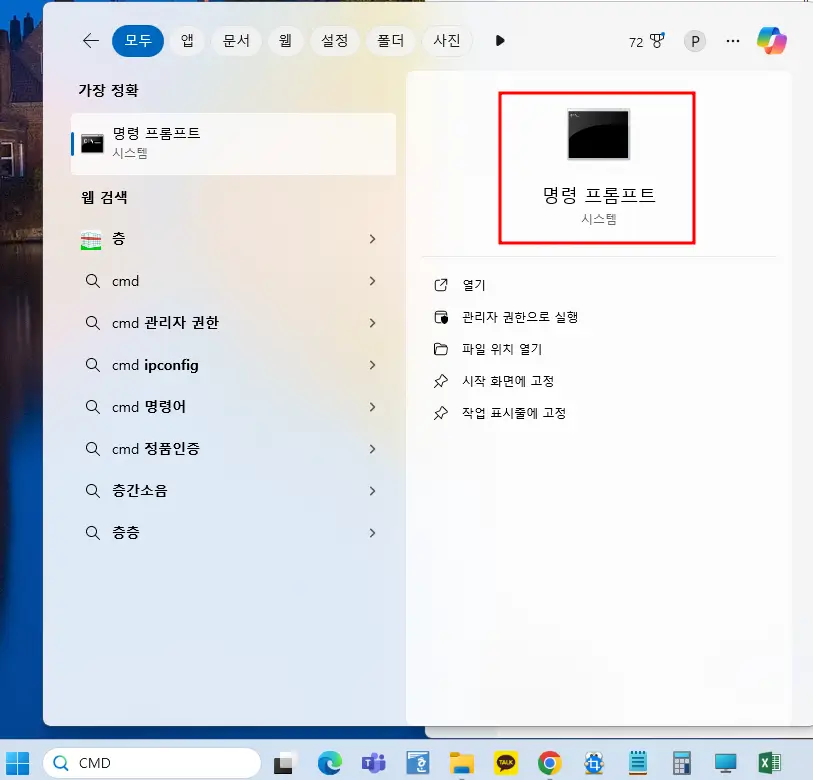Click the 파일 위치 열기 folder icon

[x=440, y=349]
